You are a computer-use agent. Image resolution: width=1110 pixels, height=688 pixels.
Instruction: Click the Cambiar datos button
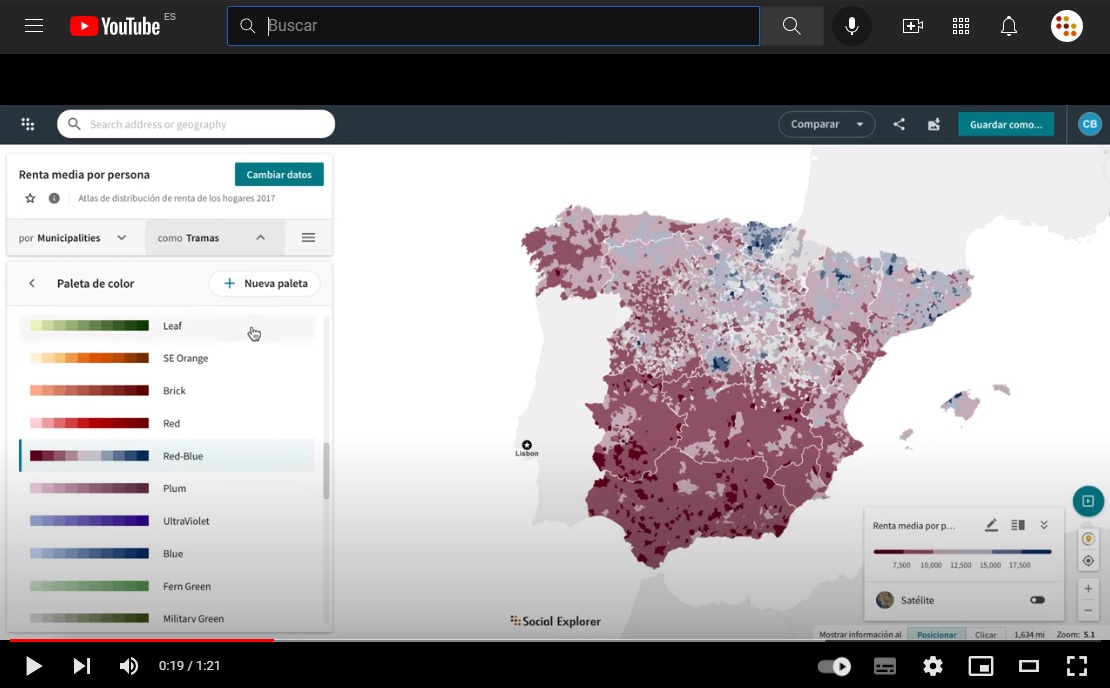coord(279,174)
